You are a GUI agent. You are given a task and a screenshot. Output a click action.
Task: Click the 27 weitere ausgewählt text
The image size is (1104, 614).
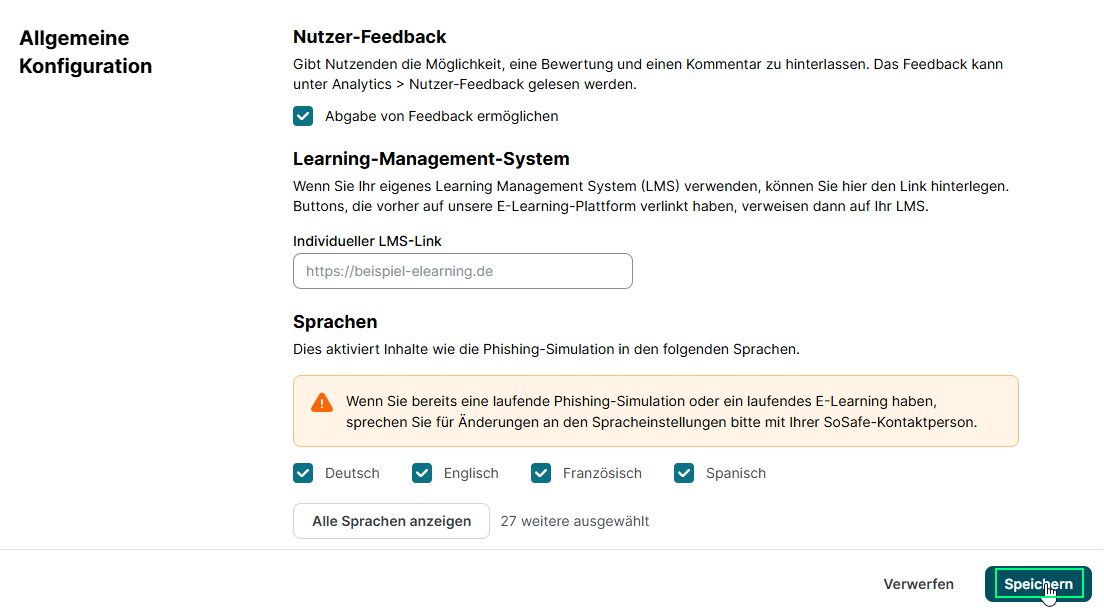click(575, 521)
